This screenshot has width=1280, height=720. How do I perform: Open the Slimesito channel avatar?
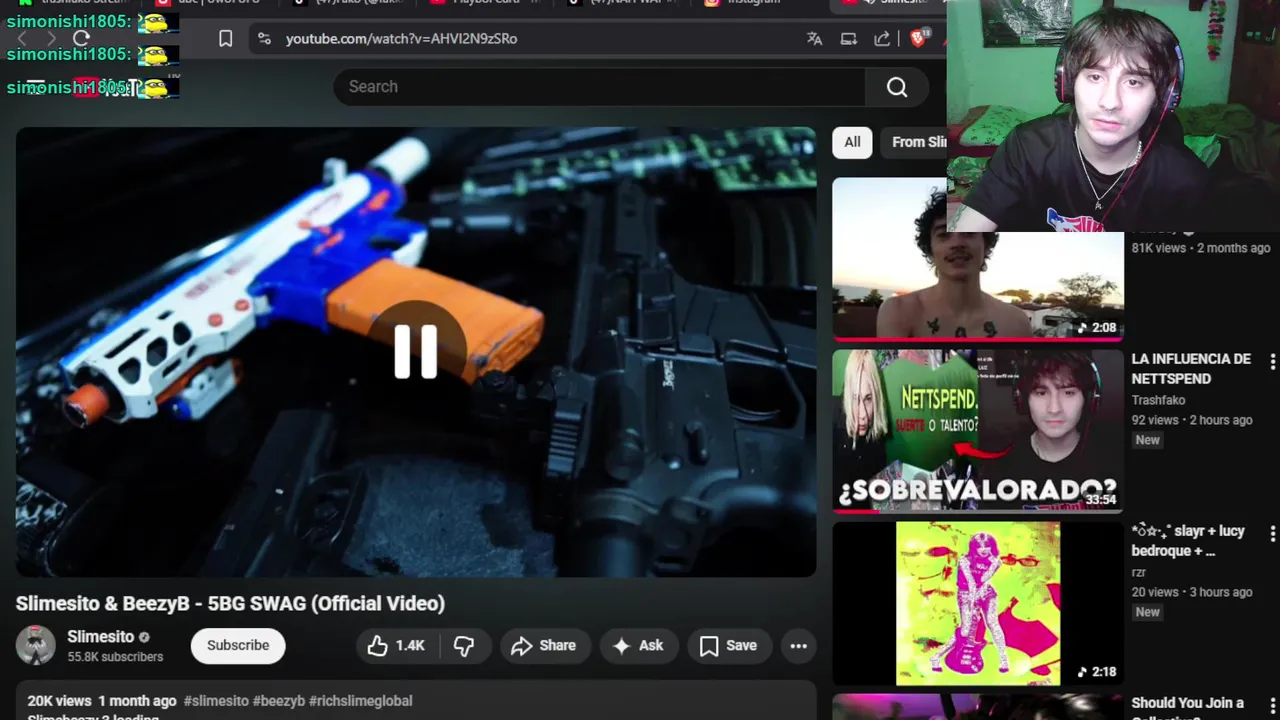(35, 645)
